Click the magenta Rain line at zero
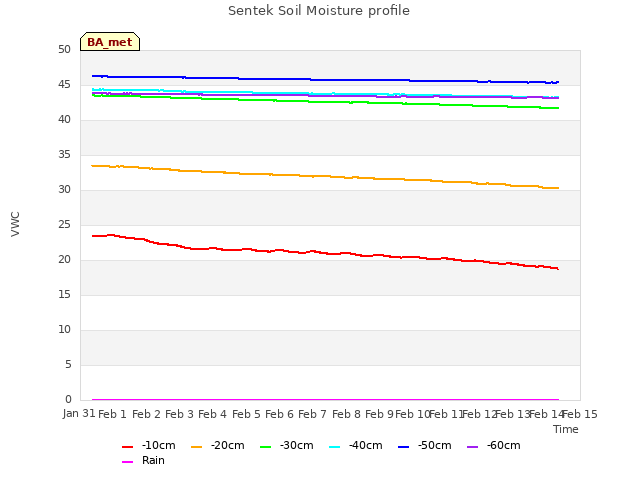This screenshot has width=640, height=480. [325, 400]
